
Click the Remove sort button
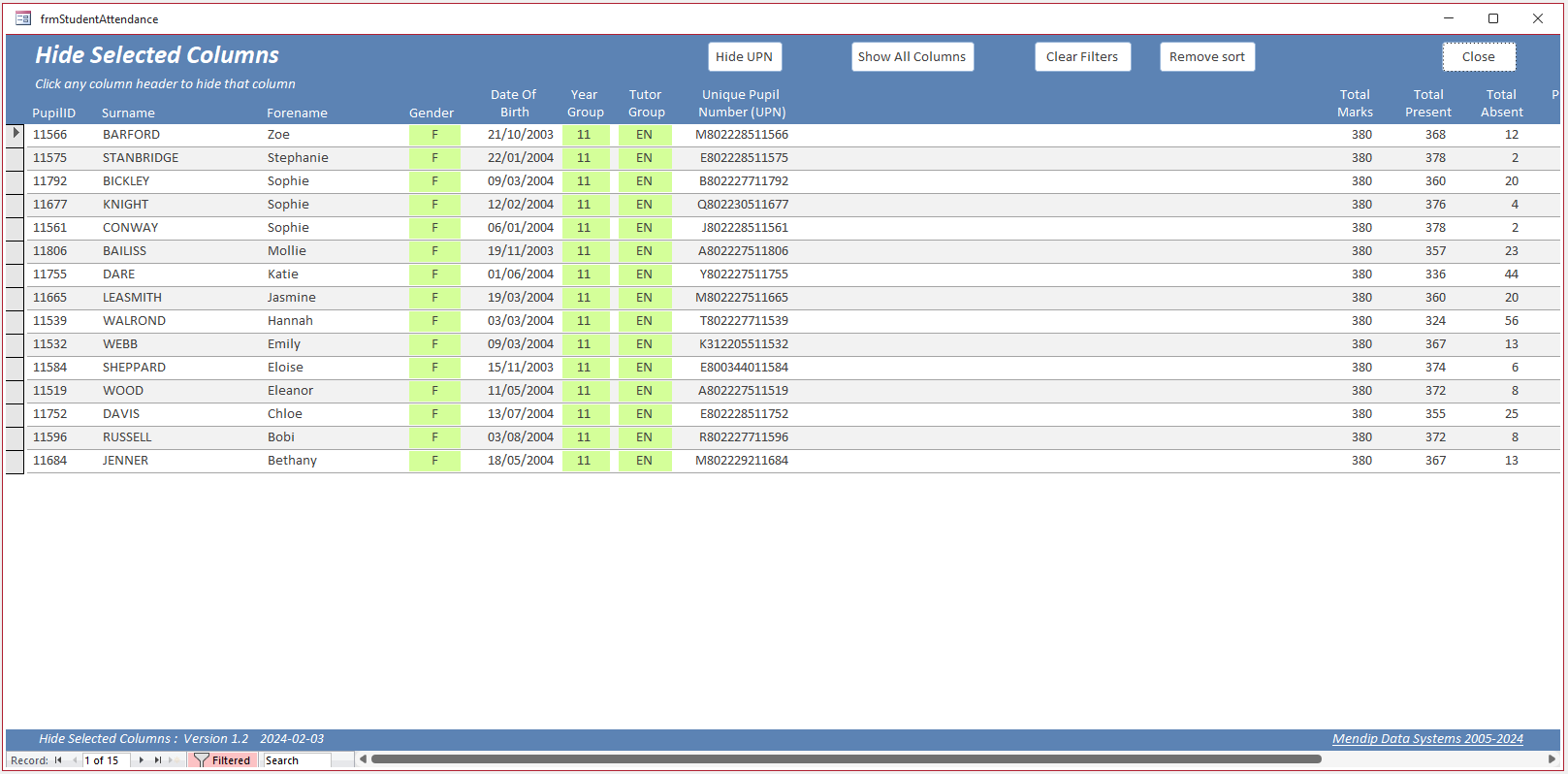1207,56
